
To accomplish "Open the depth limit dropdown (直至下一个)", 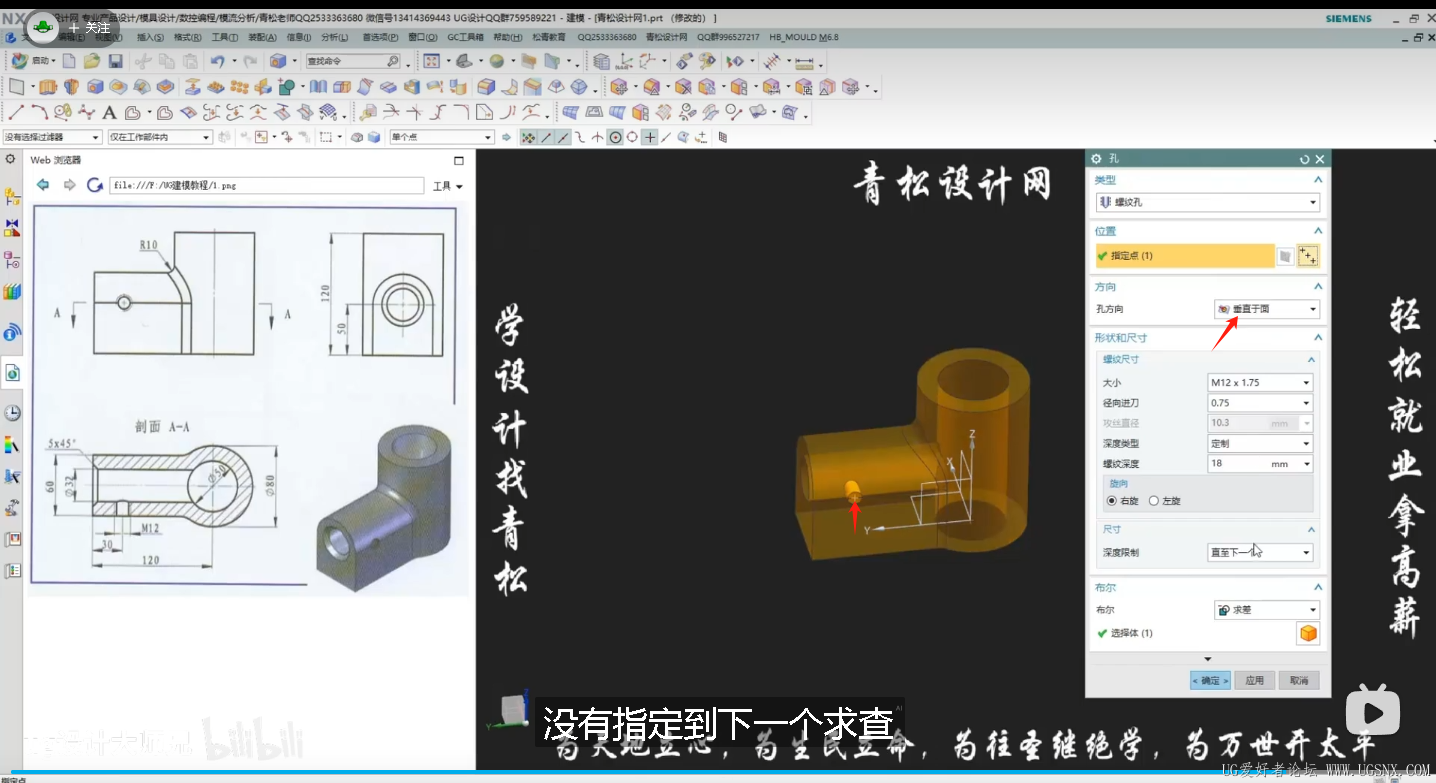I will (1260, 552).
